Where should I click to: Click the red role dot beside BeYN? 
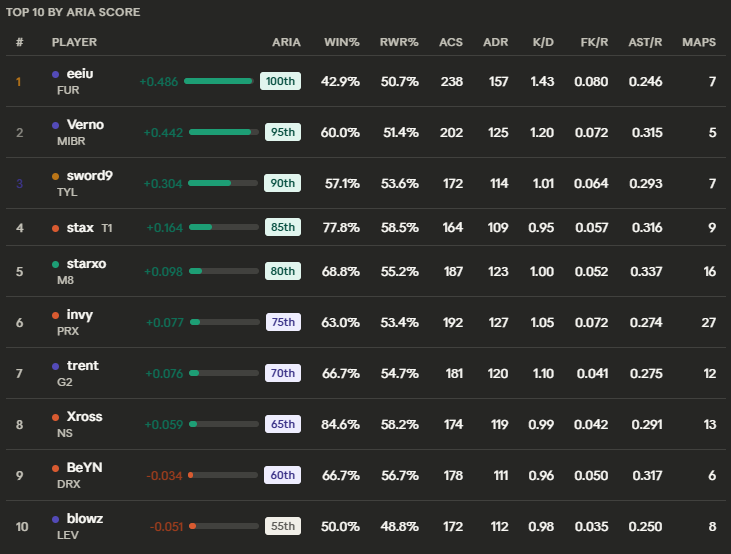point(55,468)
